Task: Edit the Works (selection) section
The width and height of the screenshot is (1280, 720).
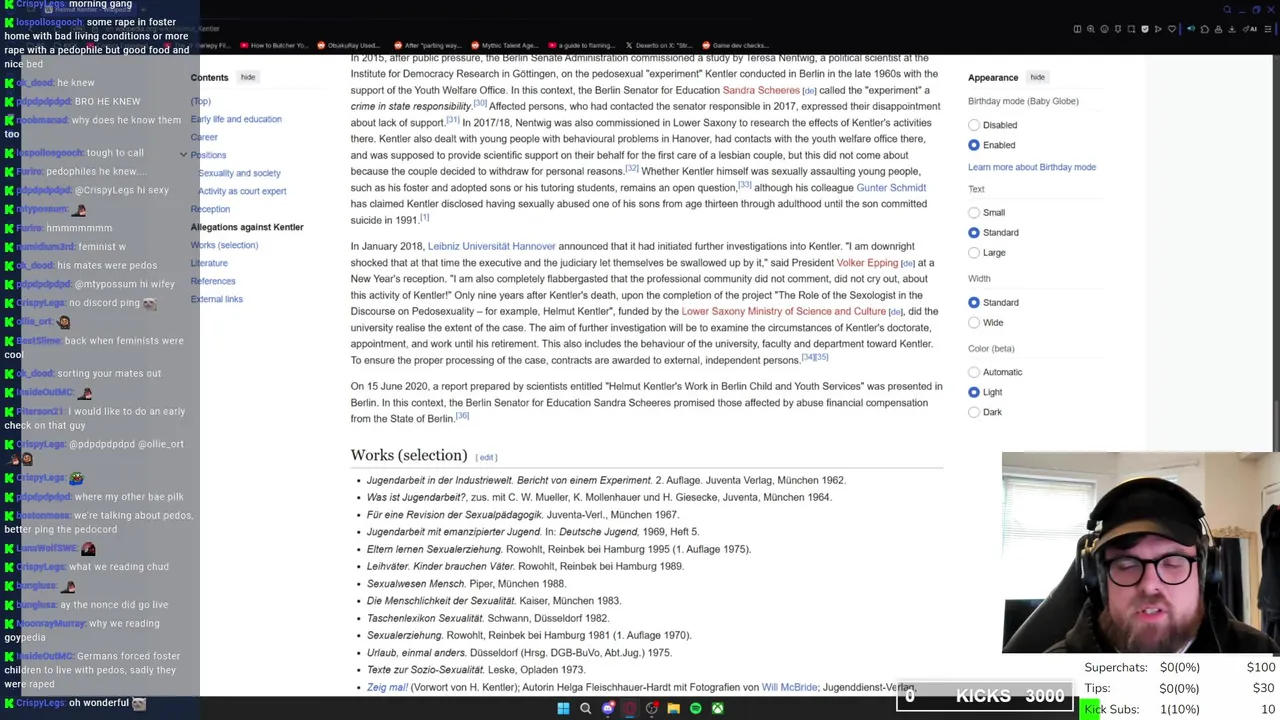Action: tap(487, 457)
